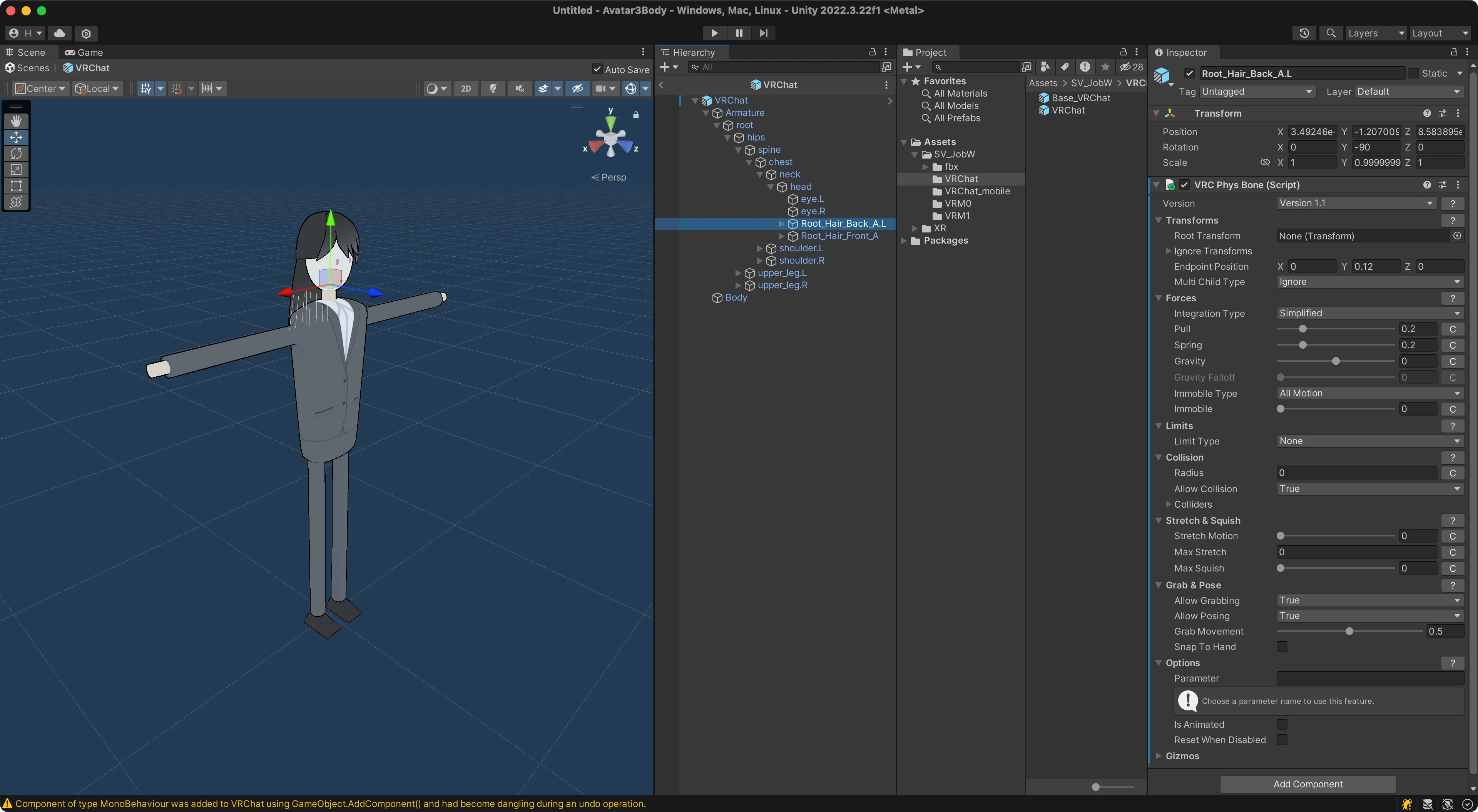
Task: Select the Transform tool in Scene tools
Action: click(16, 202)
